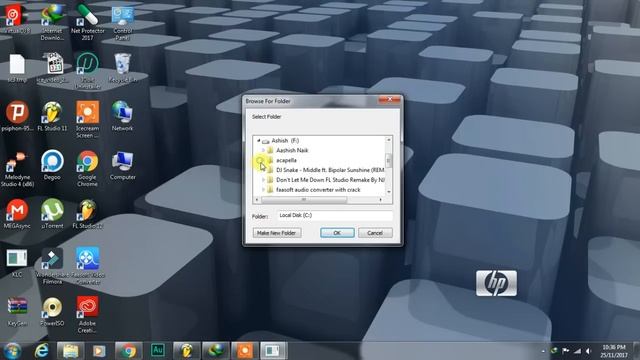Switch to Internet Download Manager in taskbar
Viewport: 640px width, 360px height.
pos(216,351)
